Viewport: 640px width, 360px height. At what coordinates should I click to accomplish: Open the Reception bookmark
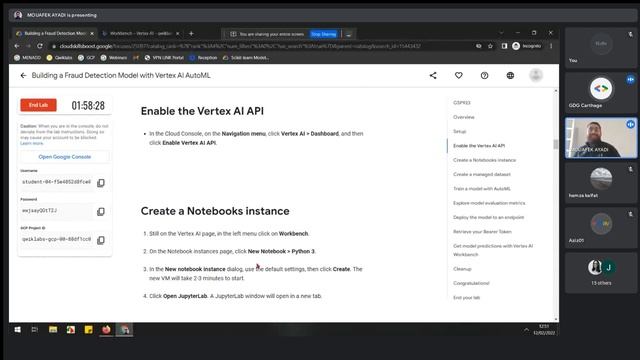pos(203,58)
